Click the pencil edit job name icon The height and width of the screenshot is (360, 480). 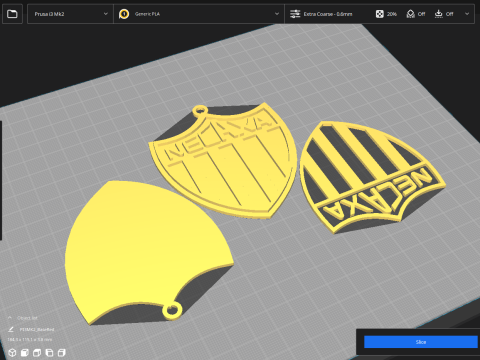11,329
